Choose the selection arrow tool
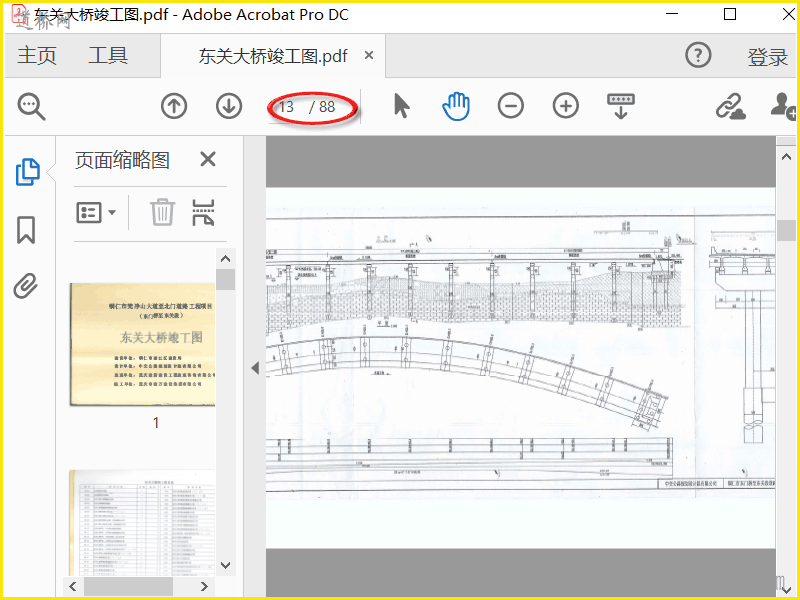Screen dimensions: 800x600 pos(402,106)
